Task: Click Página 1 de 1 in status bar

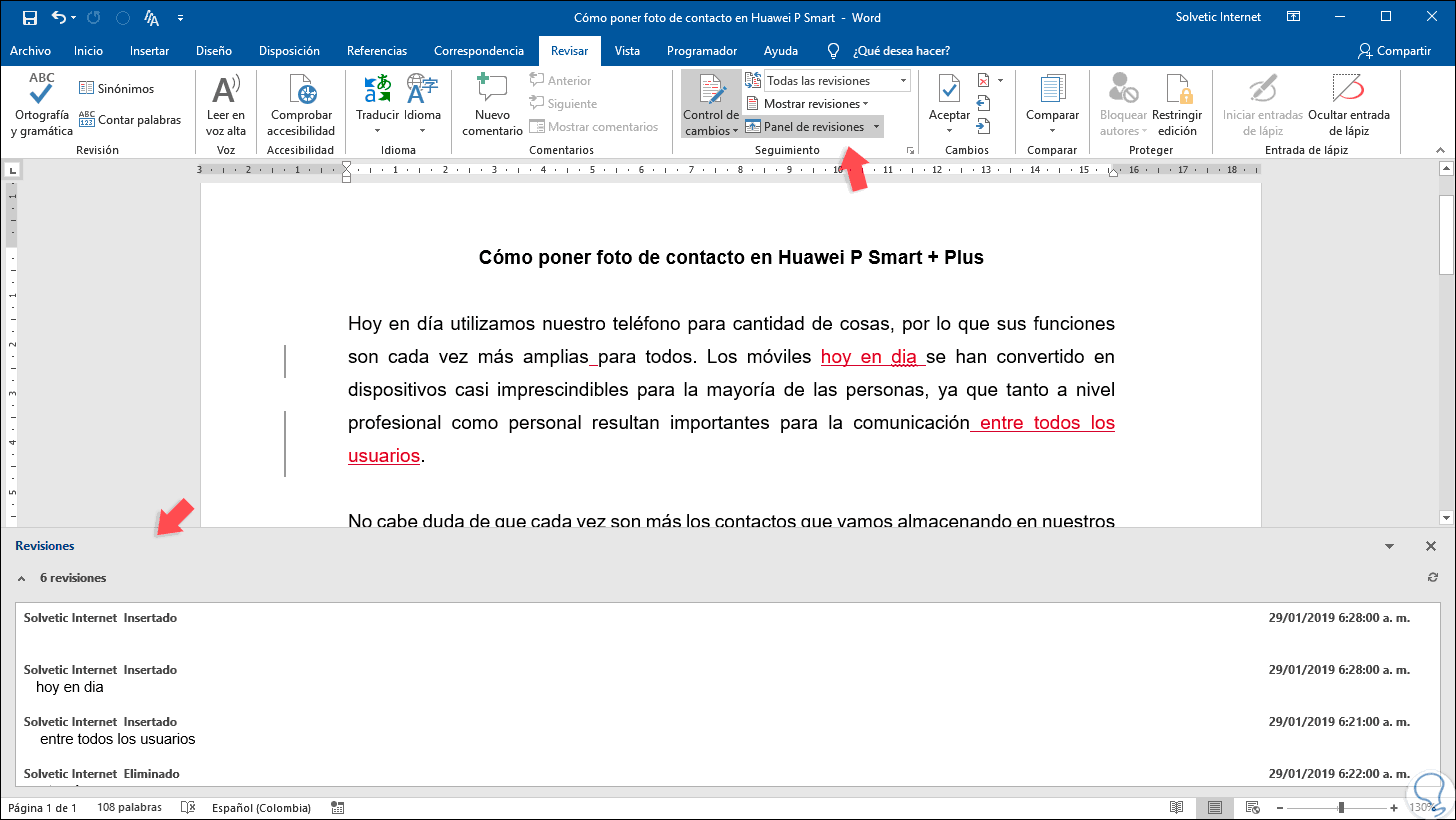Action: click(x=42, y=808)
